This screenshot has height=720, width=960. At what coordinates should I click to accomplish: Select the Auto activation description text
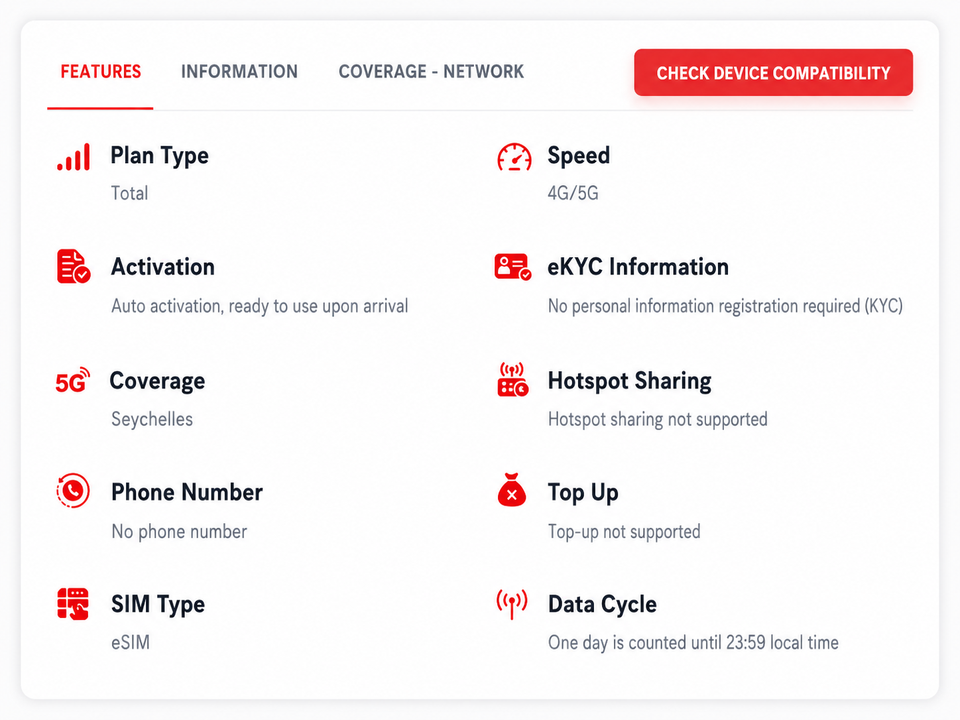tap(260, 306)
